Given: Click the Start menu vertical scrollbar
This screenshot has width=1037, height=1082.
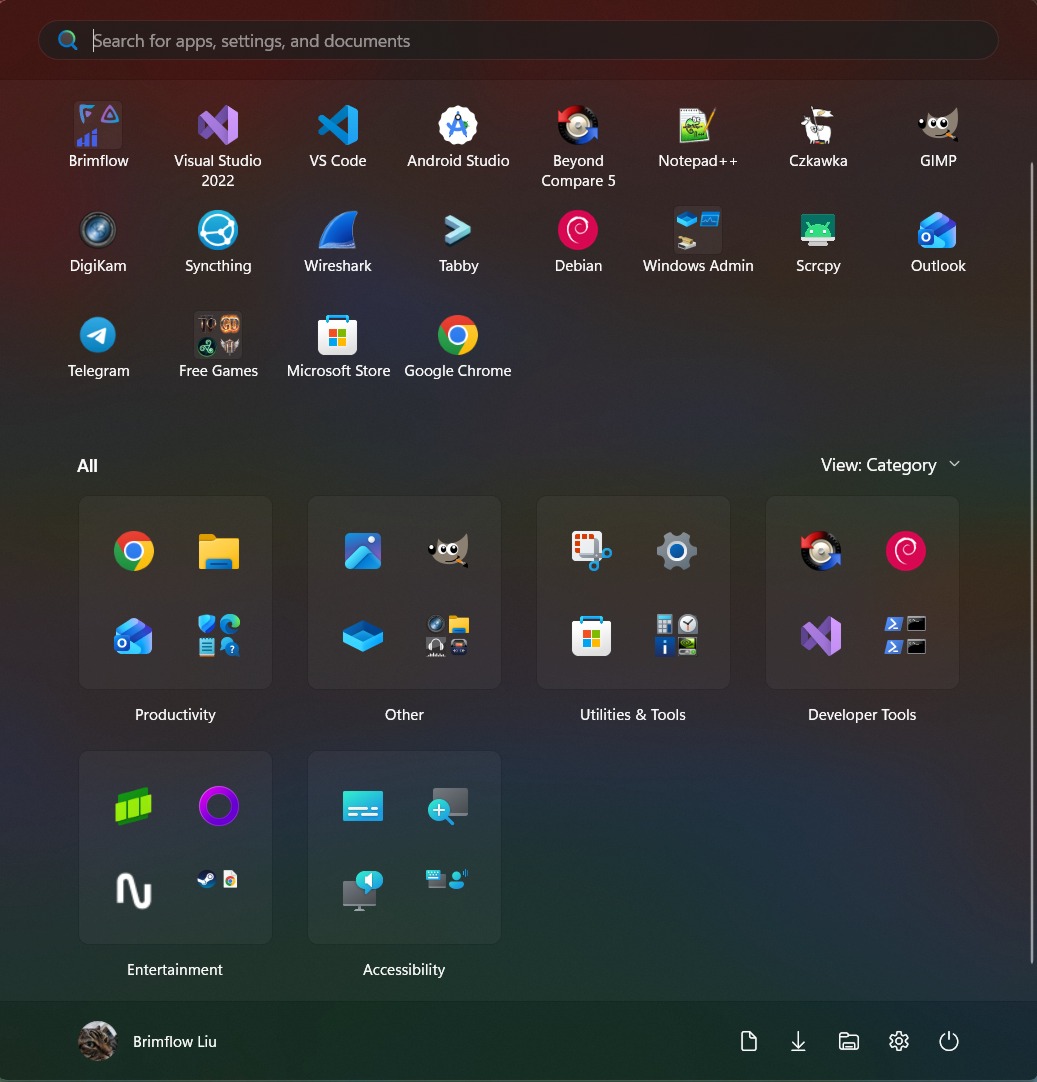Looking at the screenshot, I should pos(1032,562).
